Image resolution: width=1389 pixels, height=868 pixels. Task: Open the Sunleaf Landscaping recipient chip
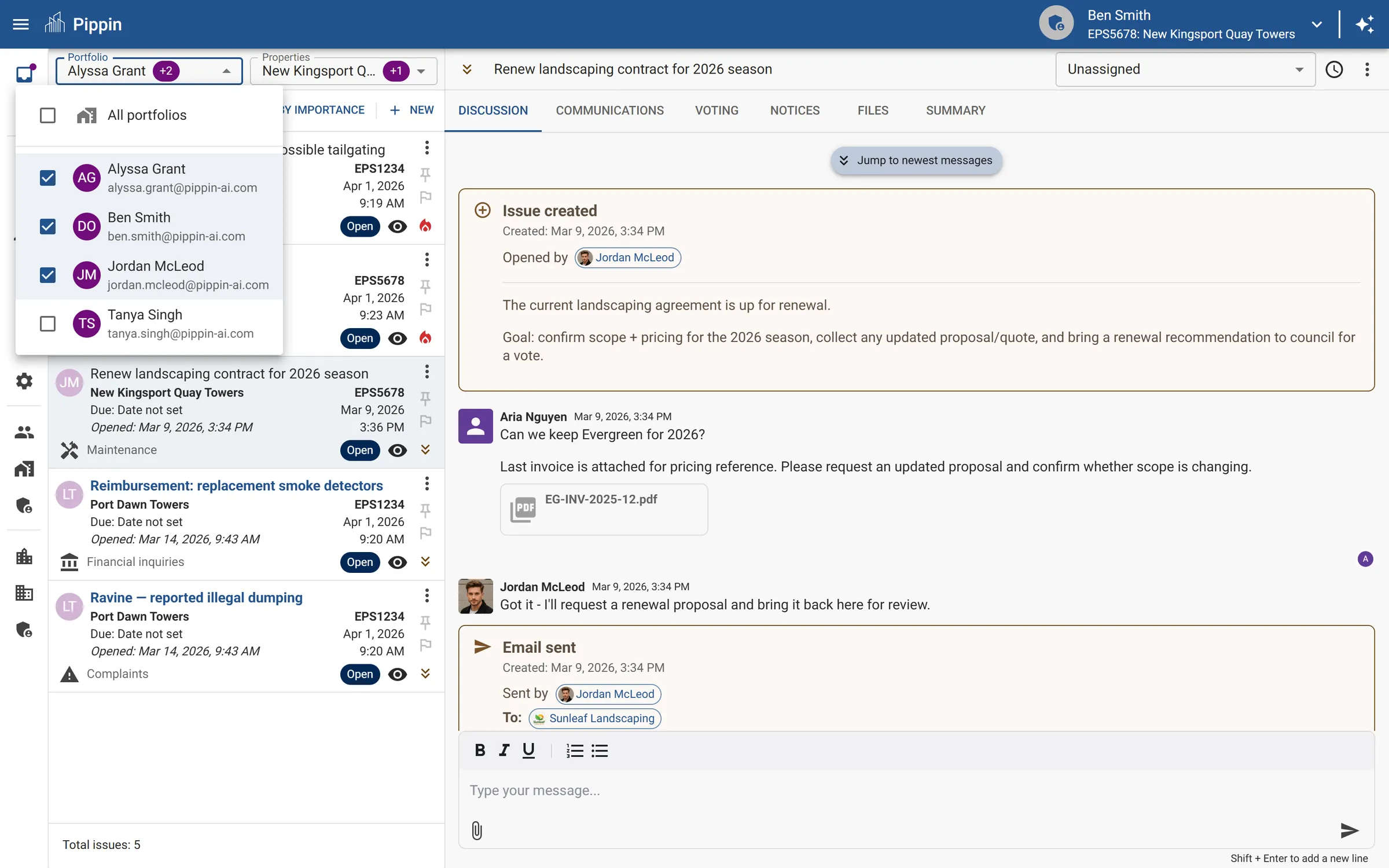(x=594, y=718)
